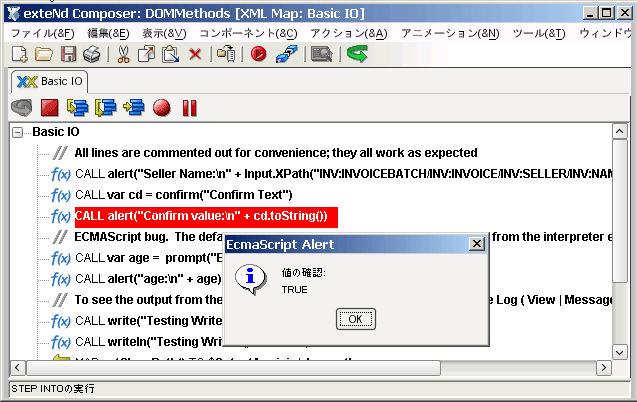Cut with the scissors icon

click(x=123, y=54)
